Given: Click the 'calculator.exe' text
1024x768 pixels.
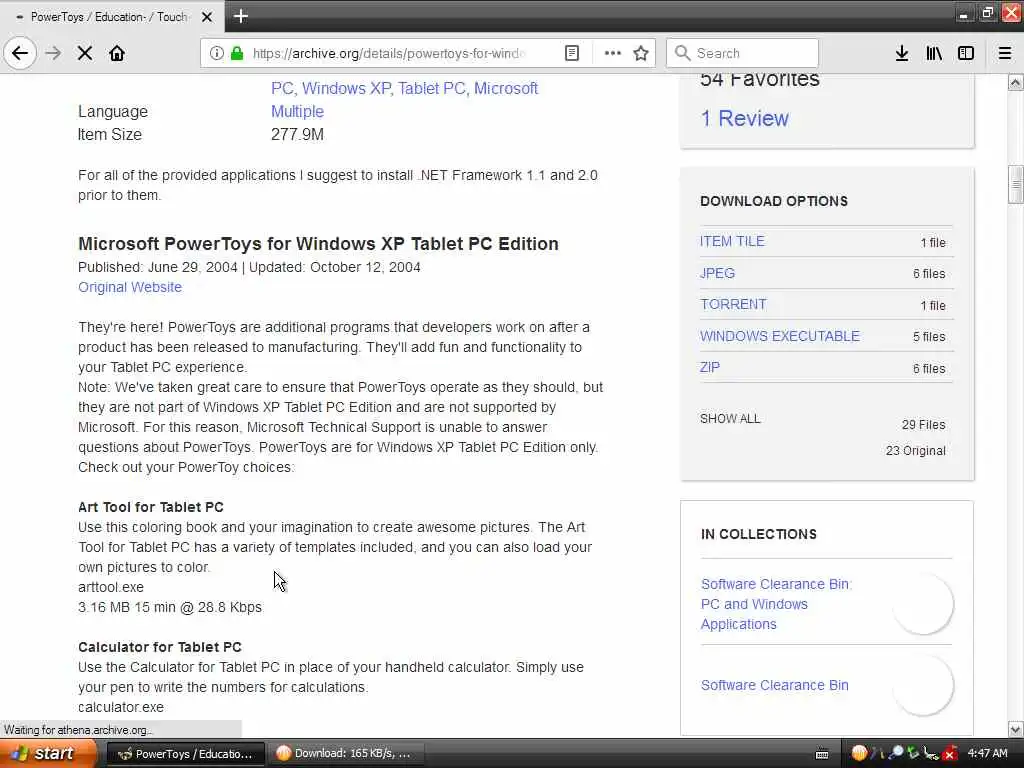Looking at the screenshot, I should [121, 707].
